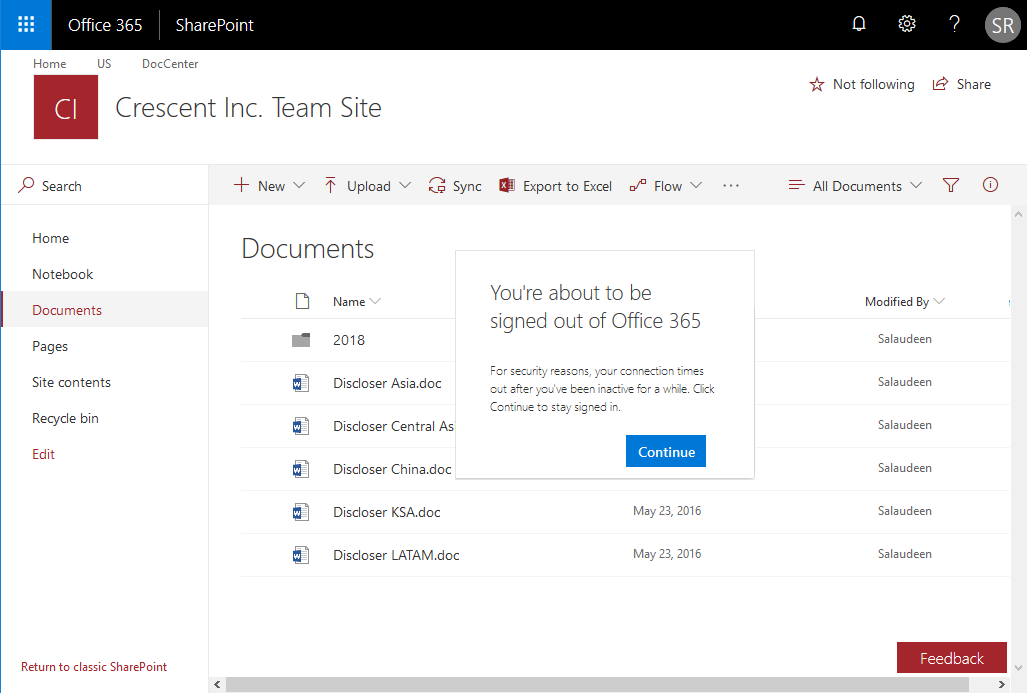Open the Office 365 app launcher
Viewport: 1027px width, 693px height.
(x=26, y=25)
